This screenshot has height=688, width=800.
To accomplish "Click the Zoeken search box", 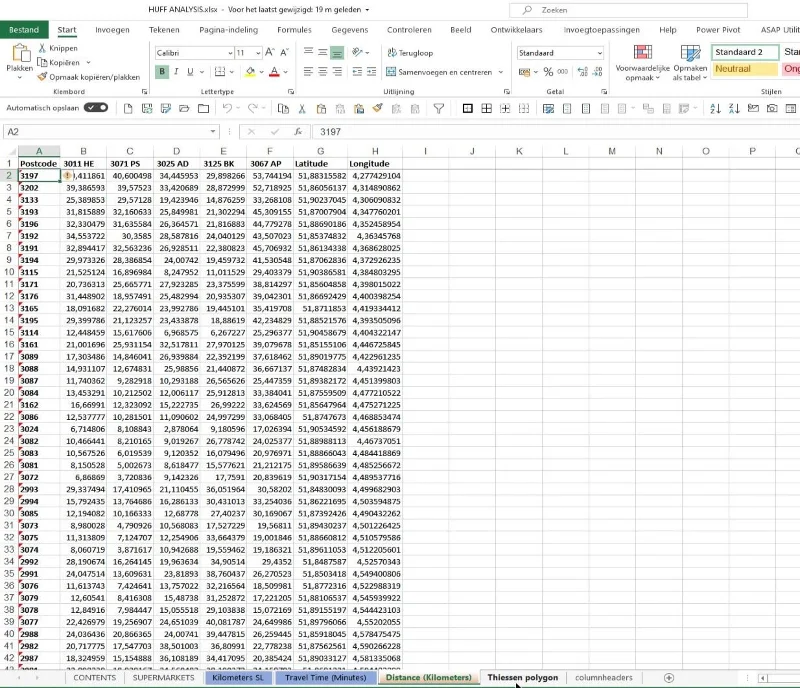I will (629, 10).
